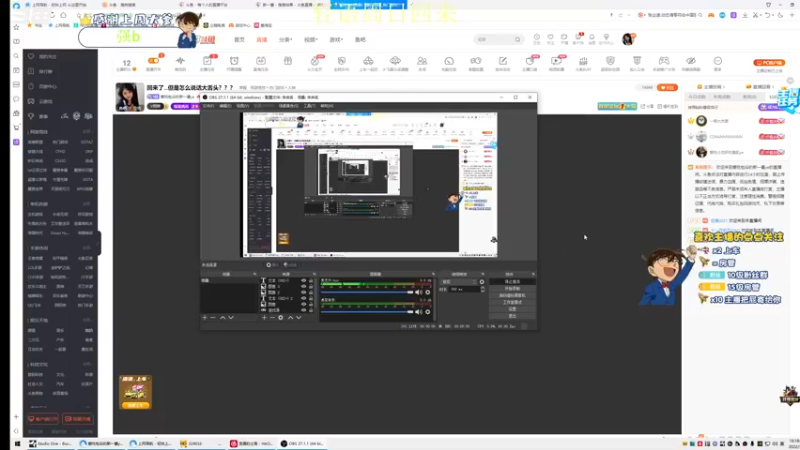Move the scene down in the OBS Scenes panel
Viewport: 800px width, 450px height.
231,317
